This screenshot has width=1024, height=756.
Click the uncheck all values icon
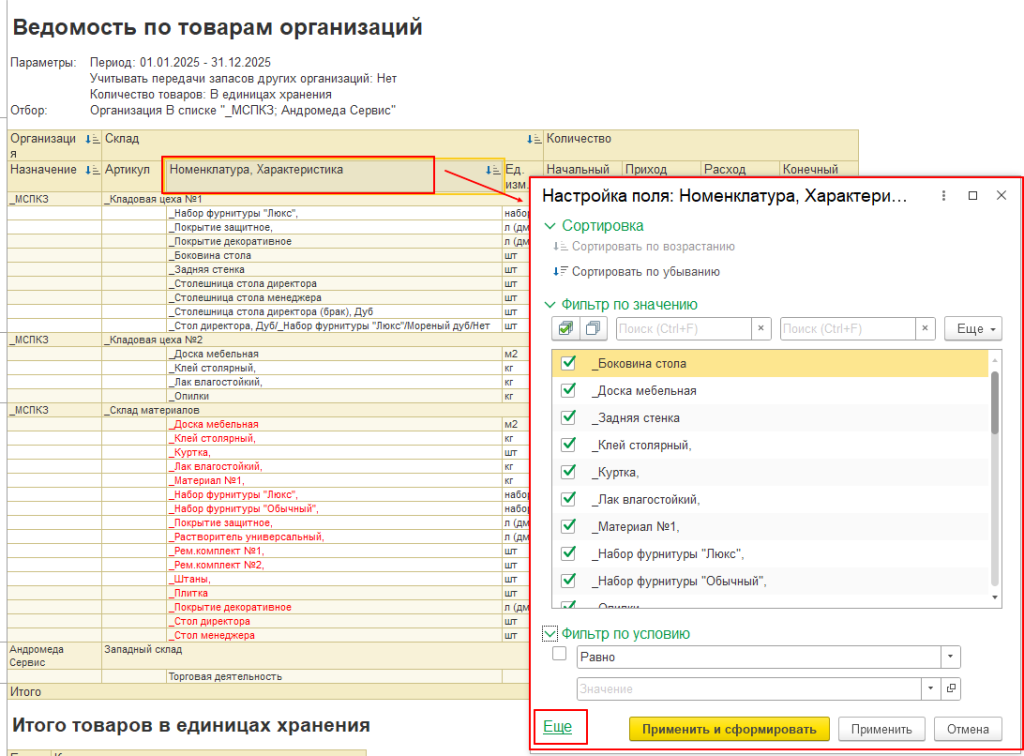[592, 328]
